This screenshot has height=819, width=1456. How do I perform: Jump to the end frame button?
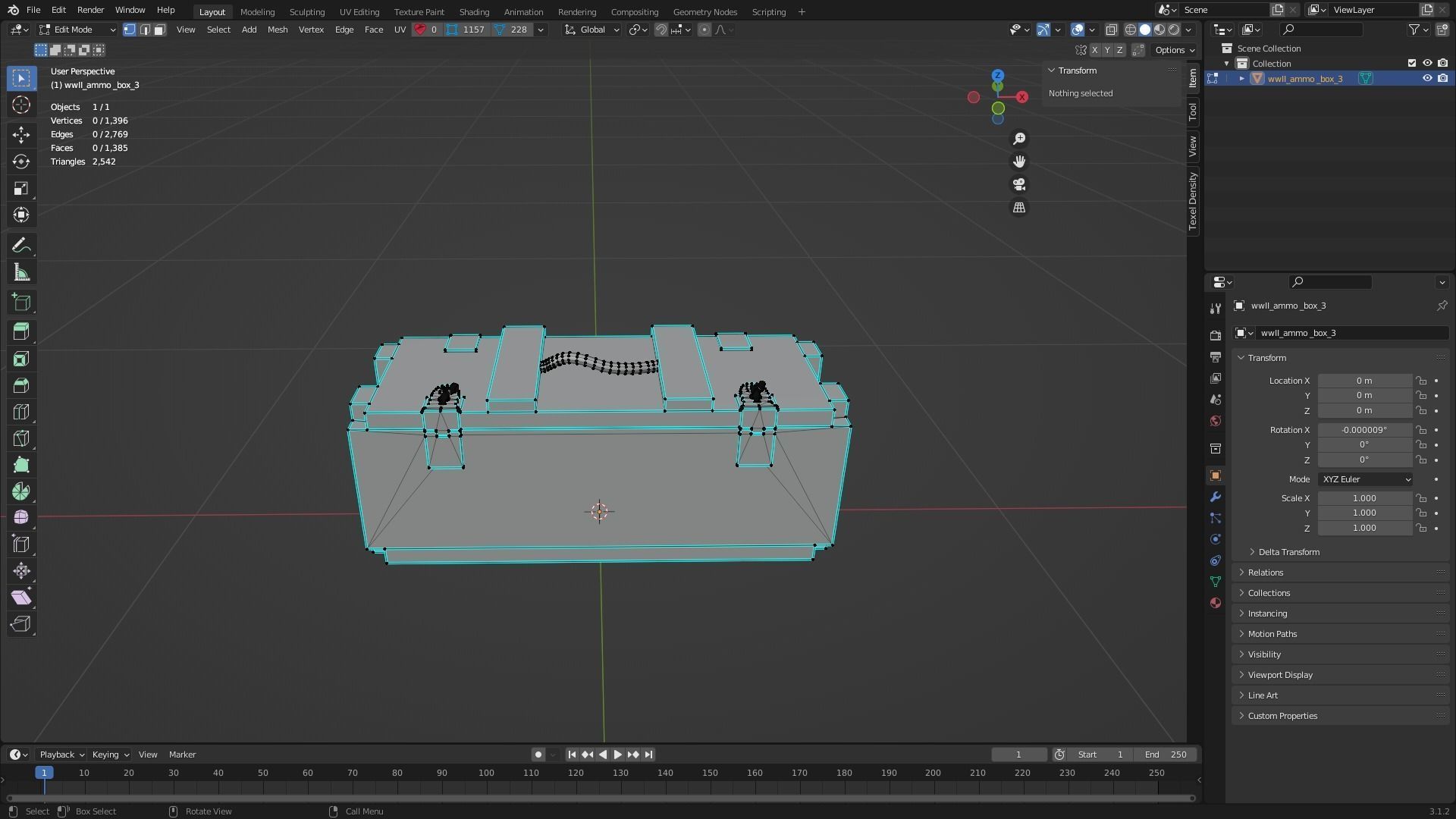[648, 755]
